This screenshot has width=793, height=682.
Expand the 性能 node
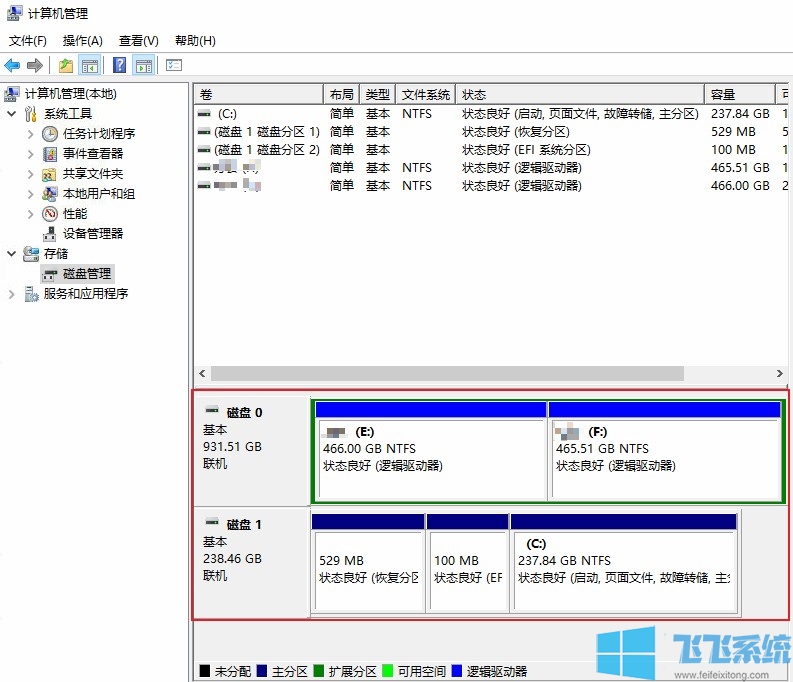[x=30, y=214]
